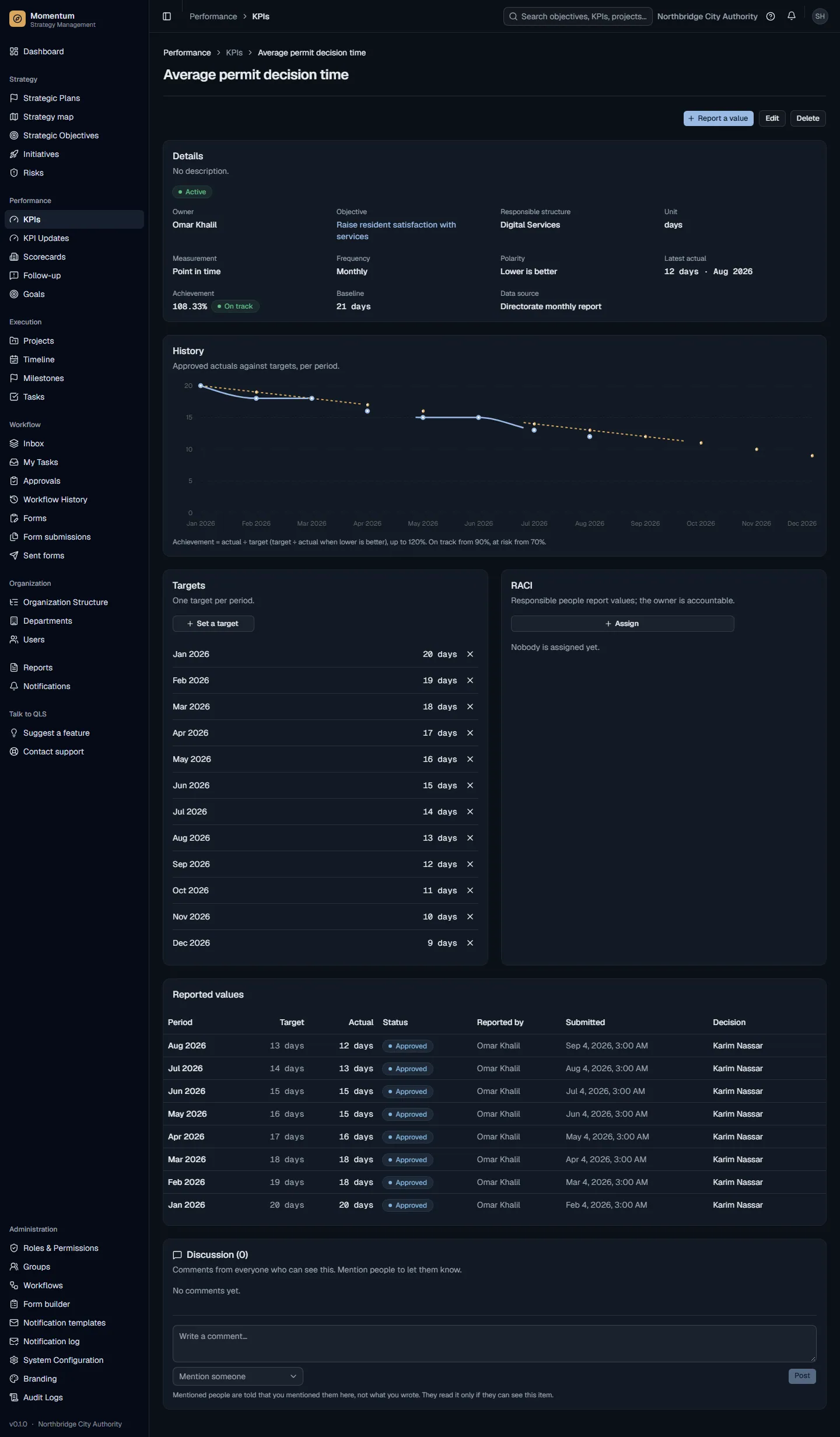Focus the Write a comment field

point(495,1344)
